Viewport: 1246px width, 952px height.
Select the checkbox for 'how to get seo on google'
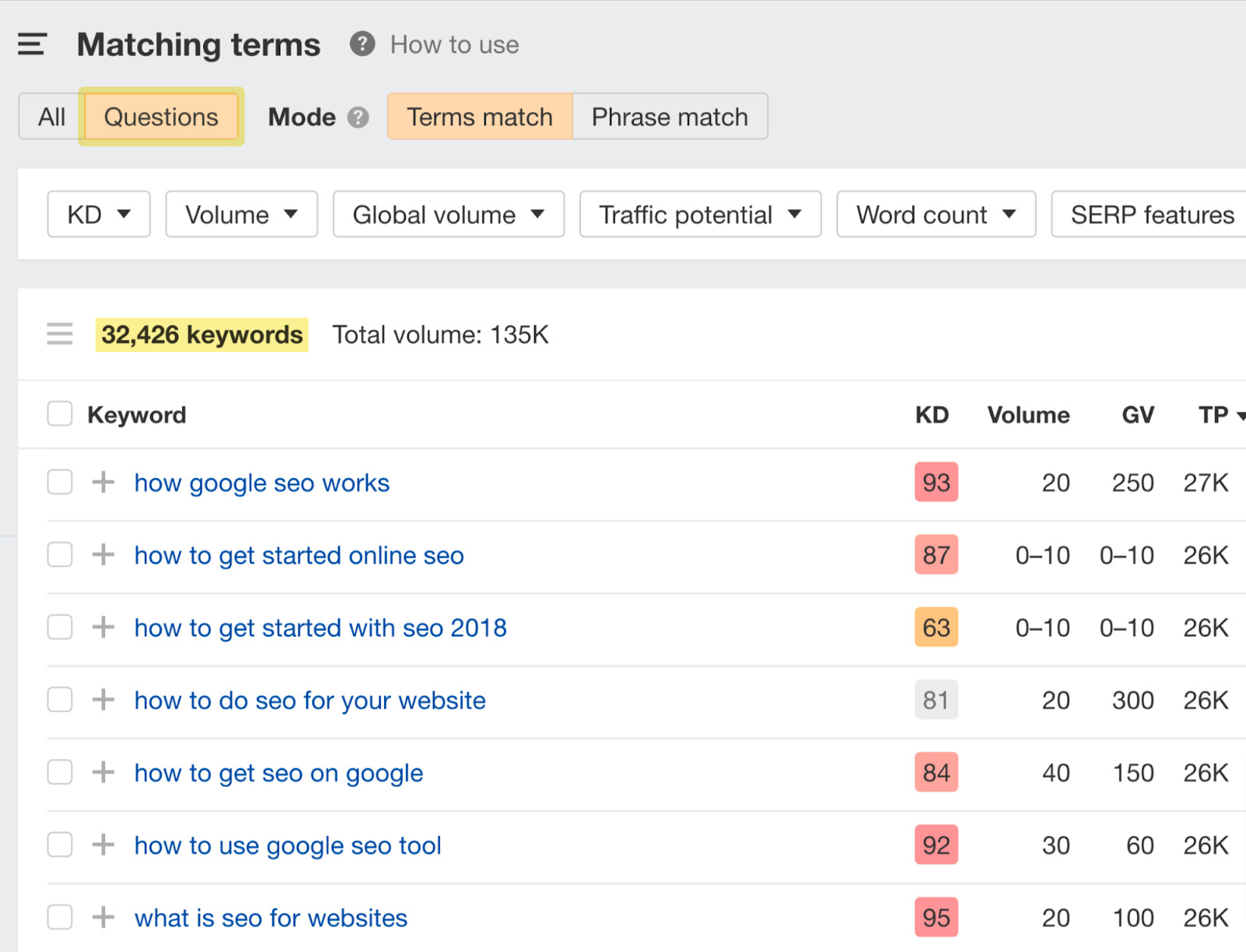tap(59, 772)
